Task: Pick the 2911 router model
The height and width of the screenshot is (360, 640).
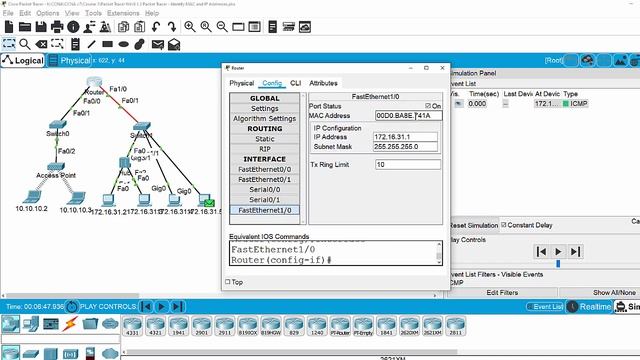Action: (x=224, y=326)
